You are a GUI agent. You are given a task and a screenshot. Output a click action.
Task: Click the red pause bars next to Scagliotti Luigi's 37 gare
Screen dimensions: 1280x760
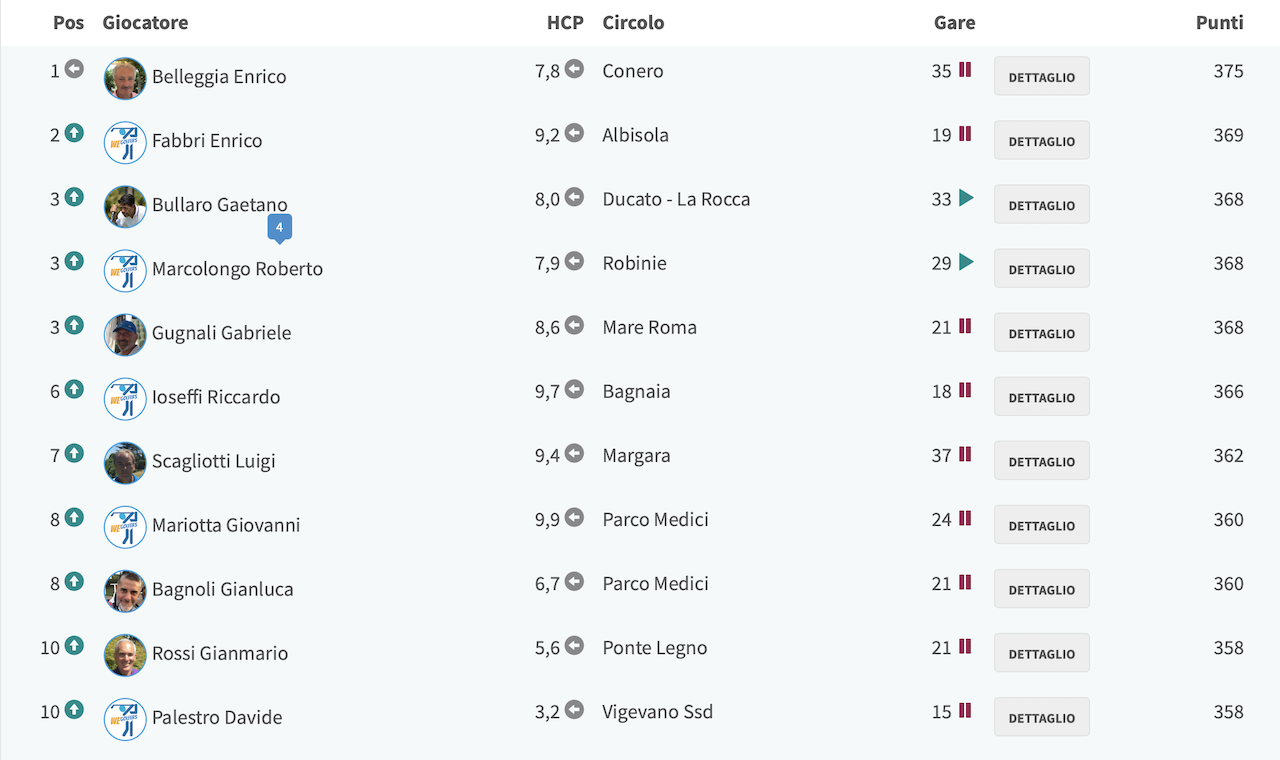(965, 454)
